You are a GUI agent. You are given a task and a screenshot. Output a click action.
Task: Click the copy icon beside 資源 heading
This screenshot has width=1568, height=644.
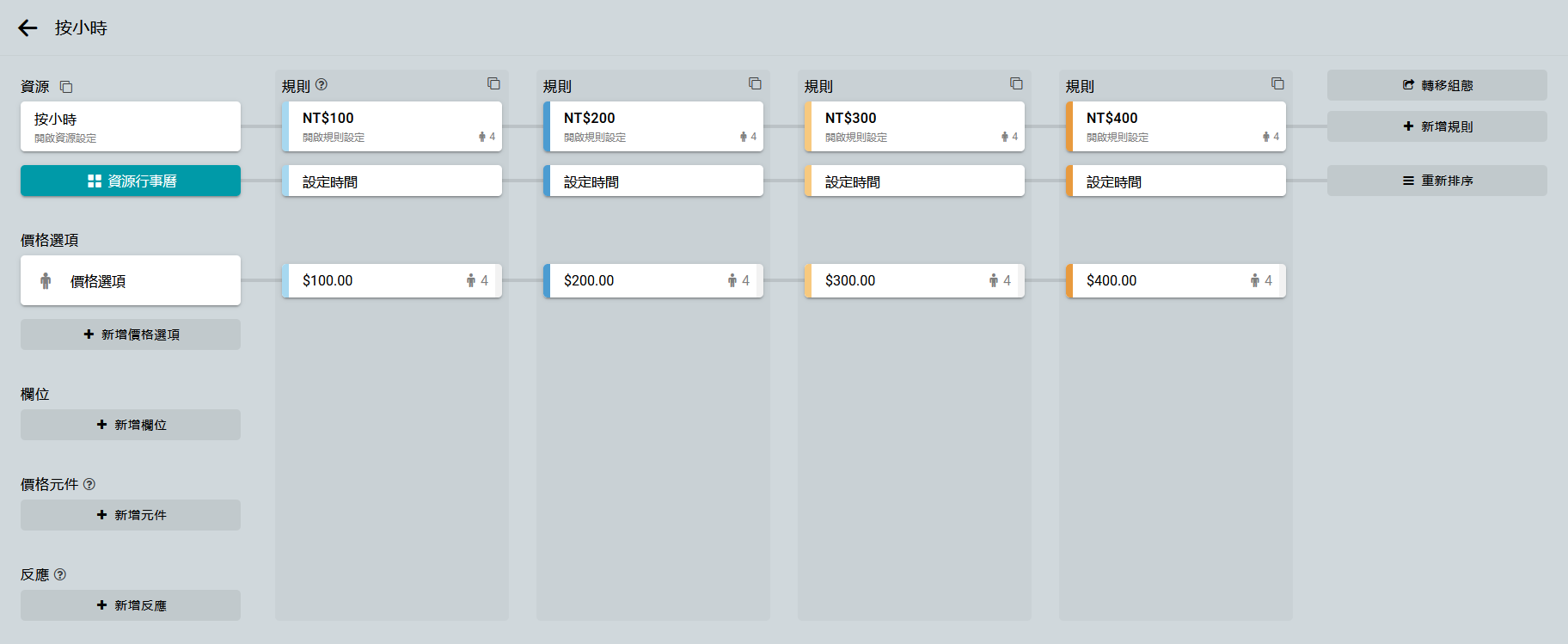point(66,87)
